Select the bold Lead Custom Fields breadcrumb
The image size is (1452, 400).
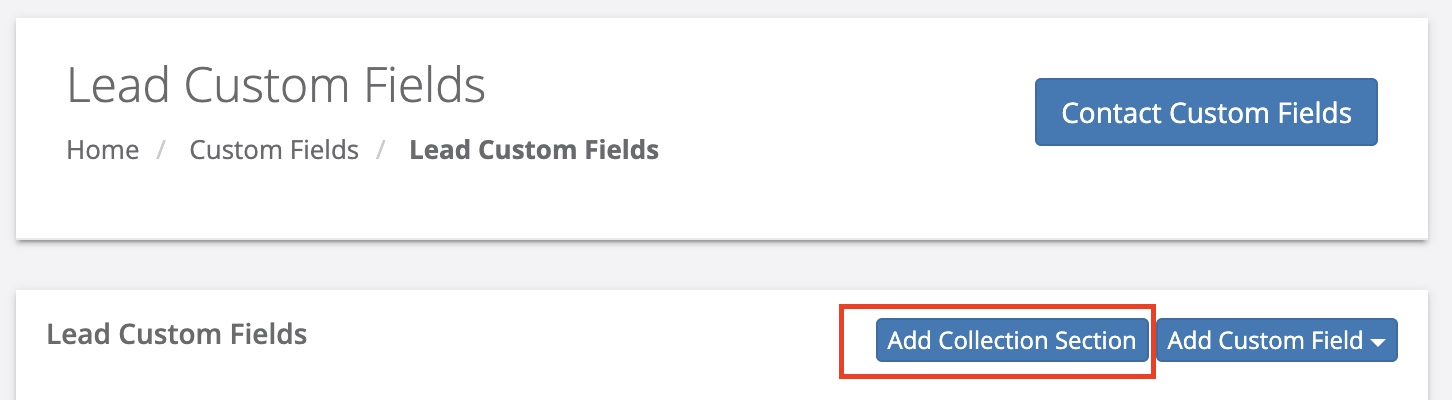534,150
